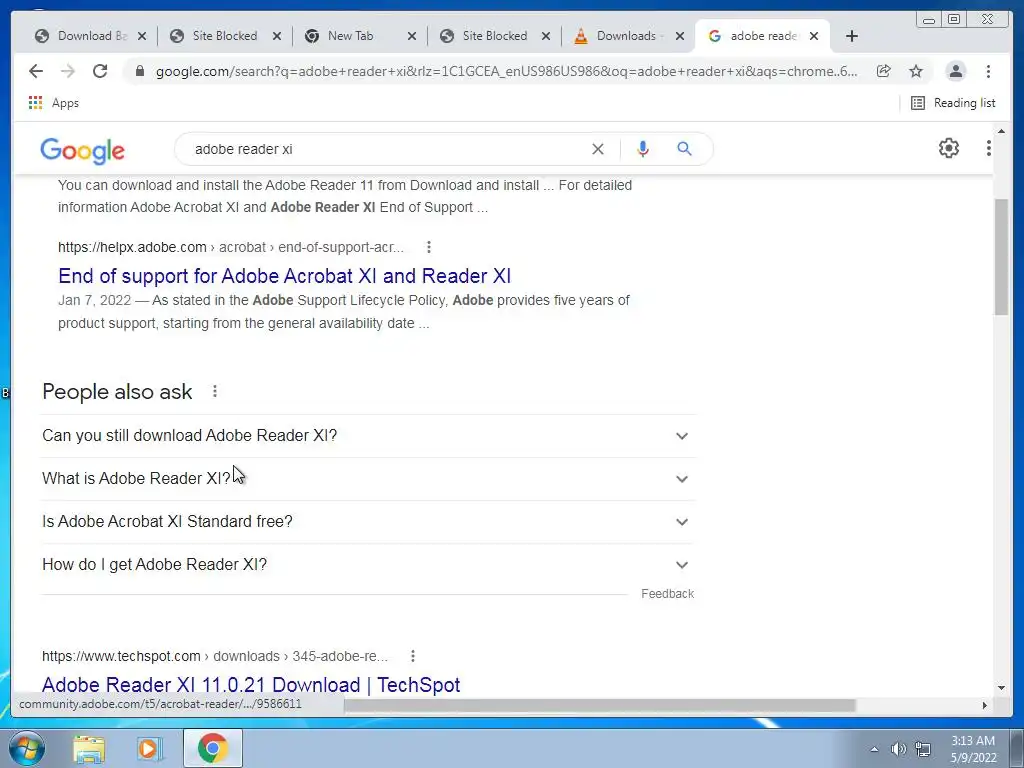1024x768 pixels.
Task: Open options dots beside techspot.com result
Action: click(413, 656)
